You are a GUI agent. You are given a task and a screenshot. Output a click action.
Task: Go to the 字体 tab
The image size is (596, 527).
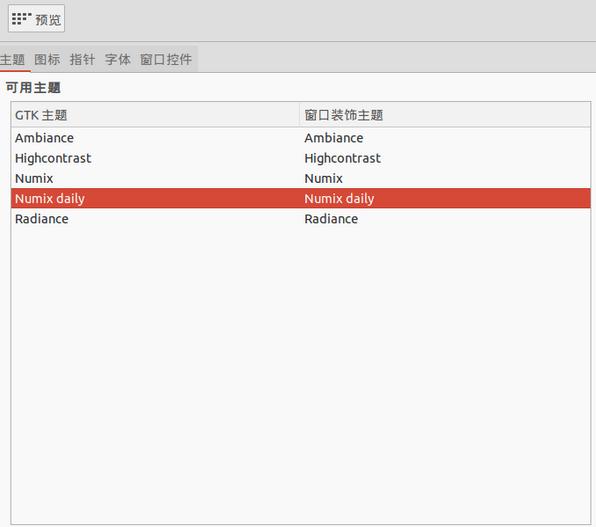pos(118,60)
